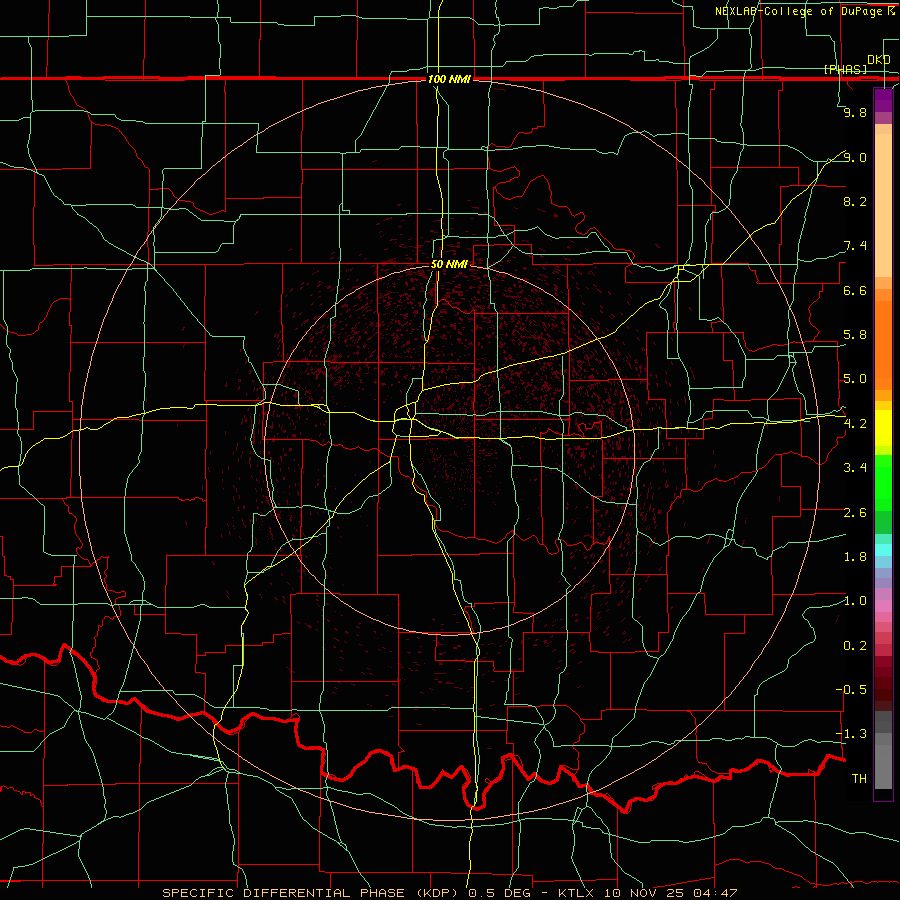This screenshot has height=900, width=900.
Task: Pick the cyan band in the color bar
Action: 883,550
